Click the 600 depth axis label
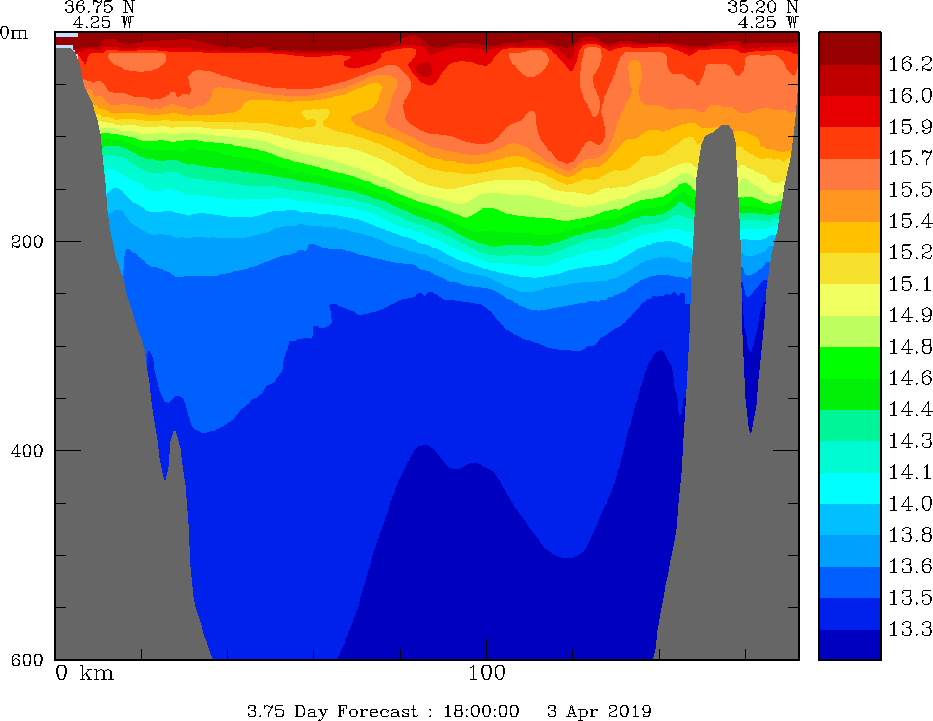 coord(27,659)
